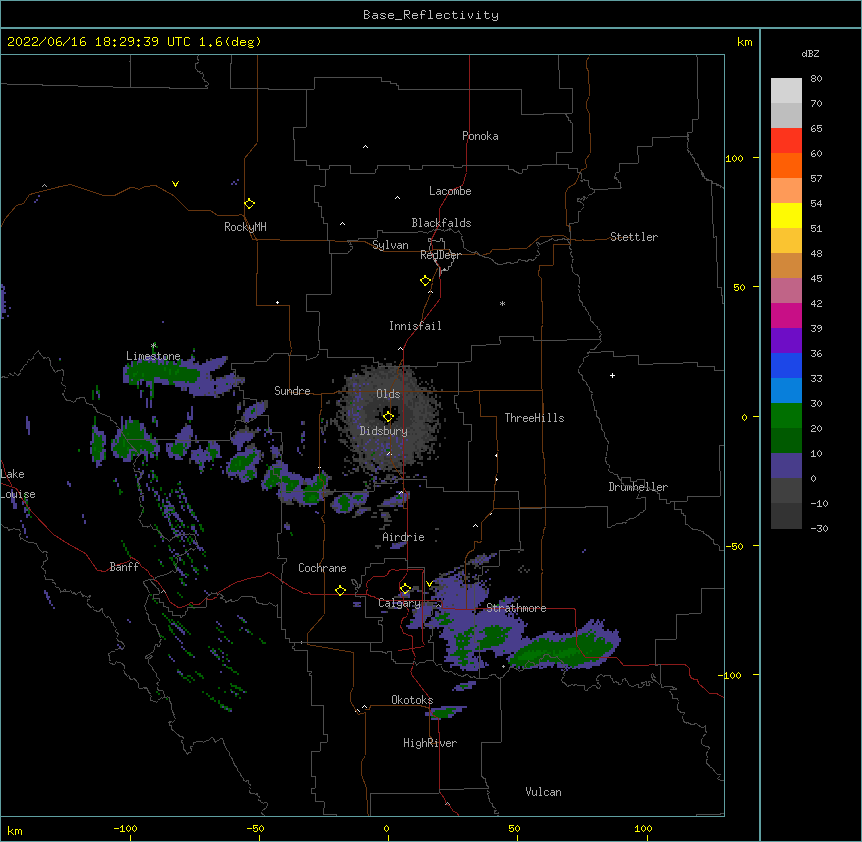Click the Okotoks town label
This screenshot has height=842, width=862.
pyautogui.click(x=412, y=700)
